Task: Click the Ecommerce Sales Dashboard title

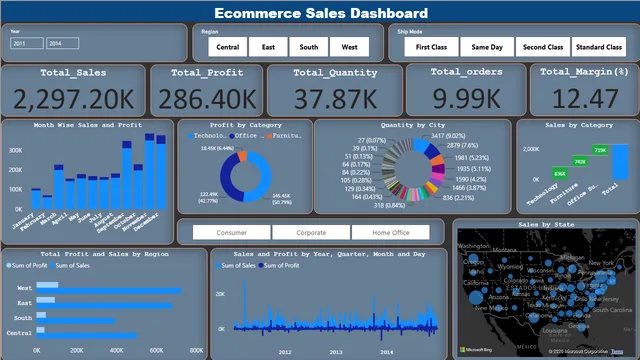Action: click(x=321, y=13)
